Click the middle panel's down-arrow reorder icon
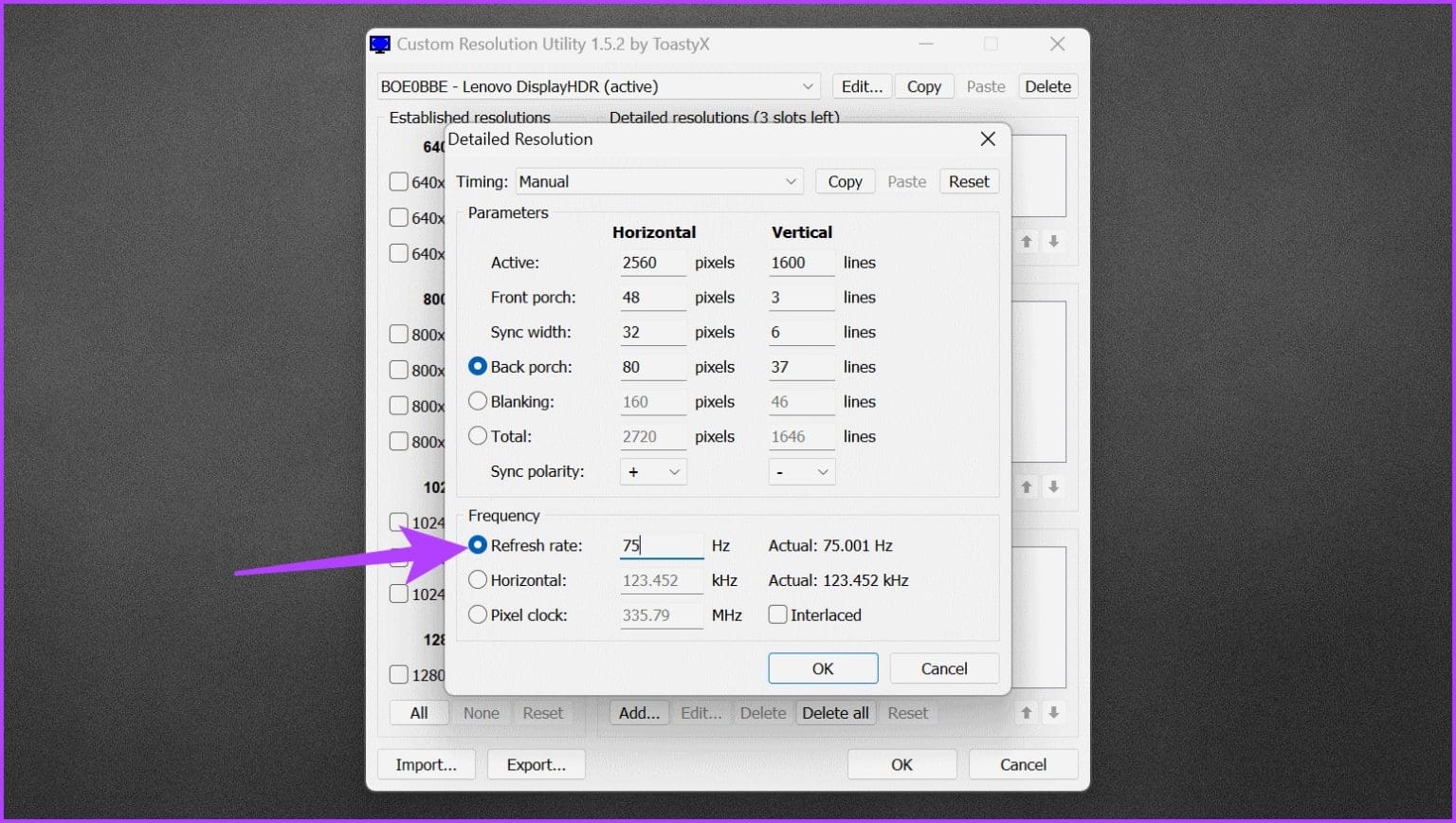1456x823 pixels. pyautogui.click(x=1054, y=487)
